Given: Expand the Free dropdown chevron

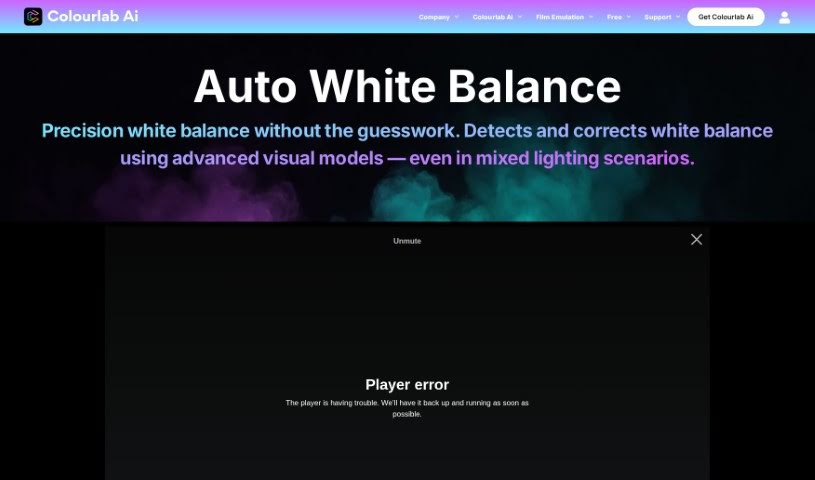Looking at the screenshot, I should [x=628, y=17].
